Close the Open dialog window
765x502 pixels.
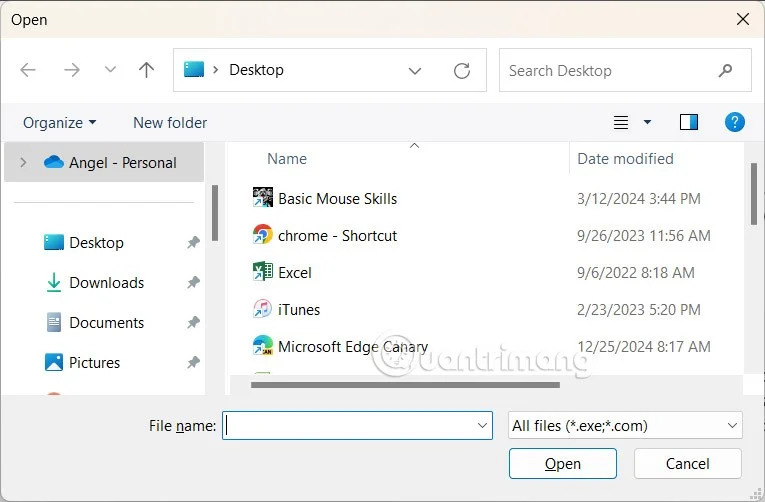pyautogui.click(x=743, y=19)
